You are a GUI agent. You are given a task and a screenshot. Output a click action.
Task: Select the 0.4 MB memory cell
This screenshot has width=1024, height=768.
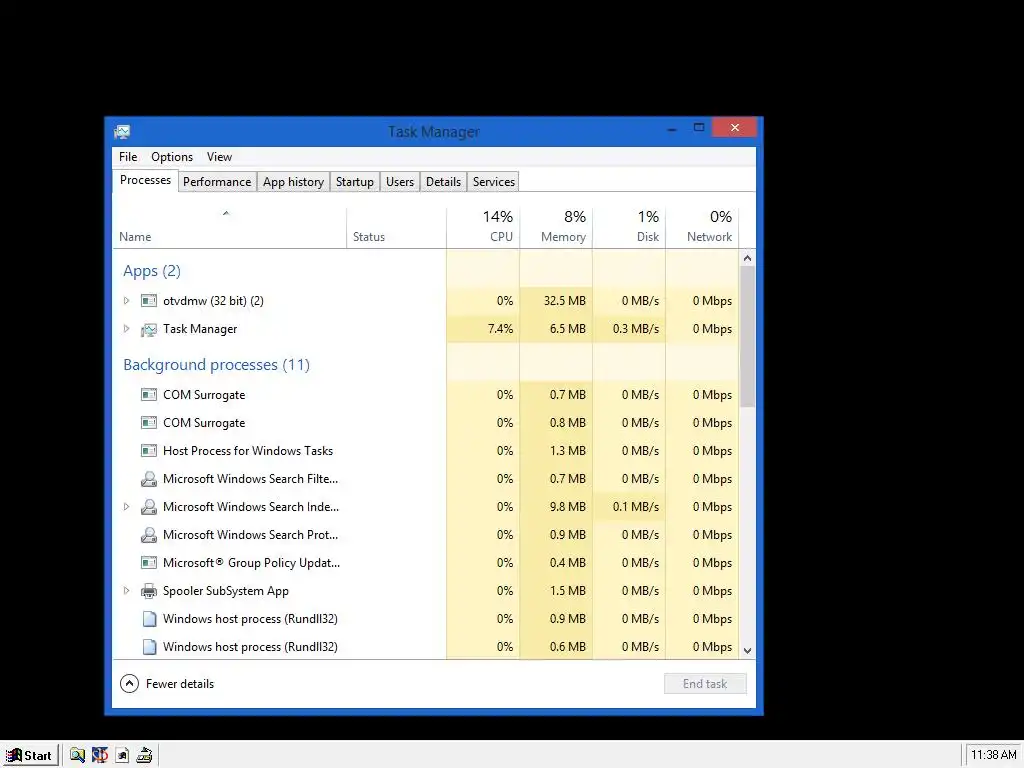click(x=556, y=563)
